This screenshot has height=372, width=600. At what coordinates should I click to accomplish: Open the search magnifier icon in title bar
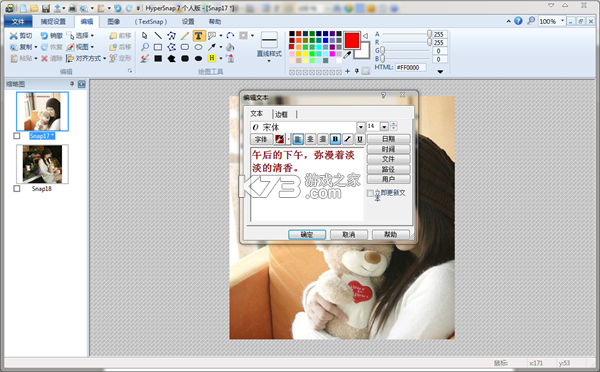[531, 21]
